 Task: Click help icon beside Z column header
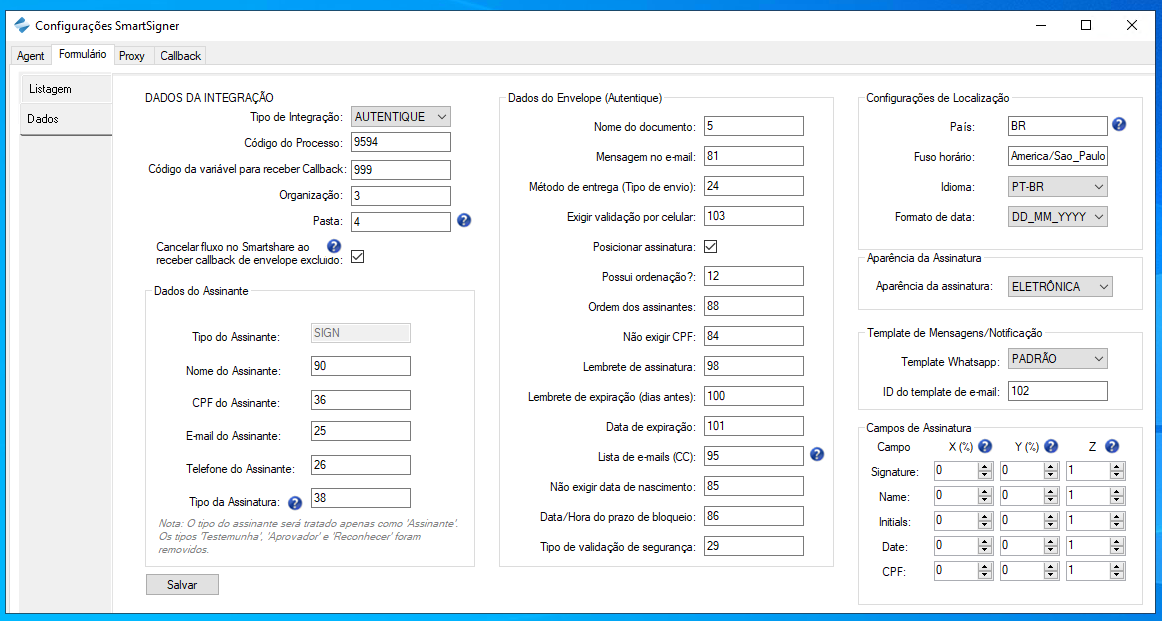point(1112,446)
